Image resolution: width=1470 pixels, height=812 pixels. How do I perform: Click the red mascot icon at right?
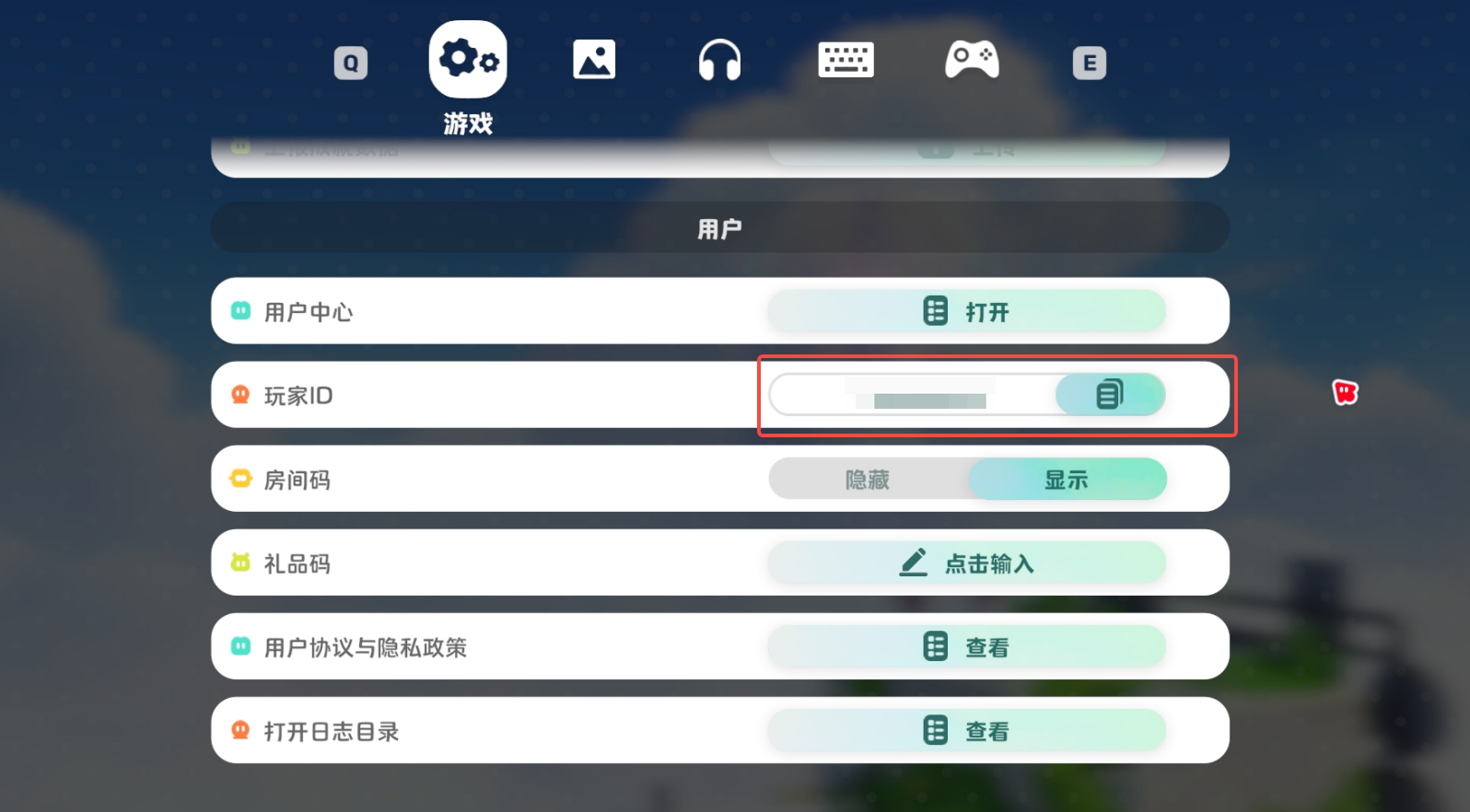tap(1345, 392)
